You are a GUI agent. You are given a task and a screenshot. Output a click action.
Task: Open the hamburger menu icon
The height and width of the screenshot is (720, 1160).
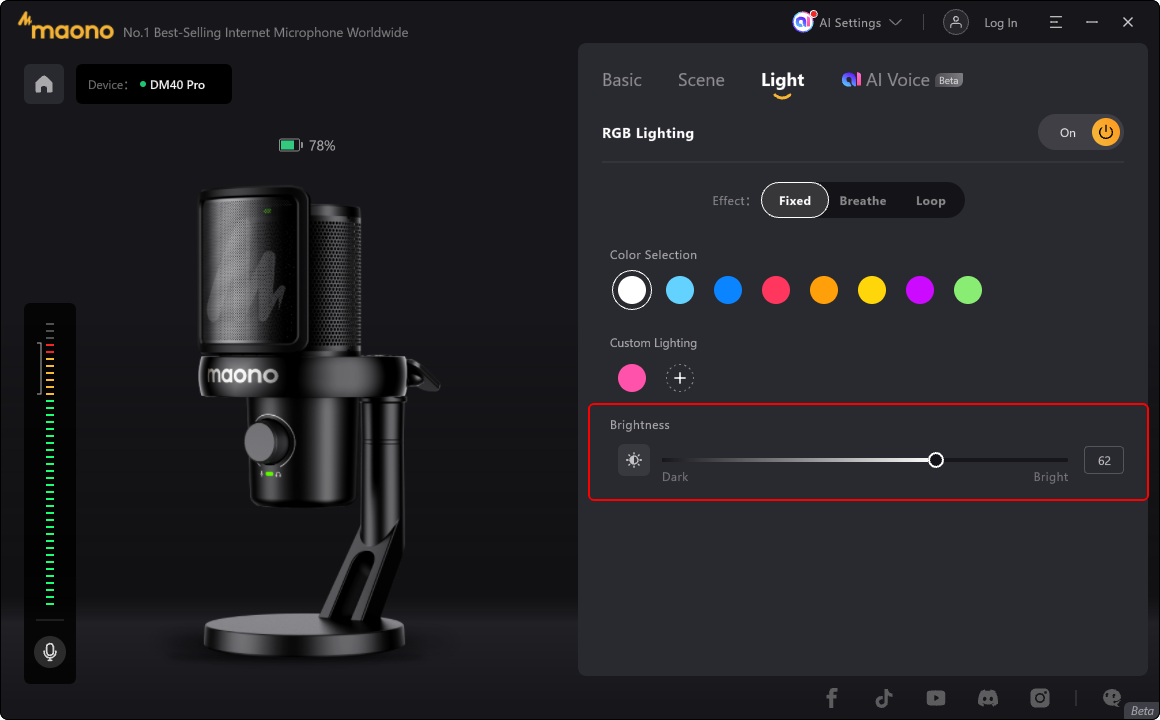pos(1056,22)
